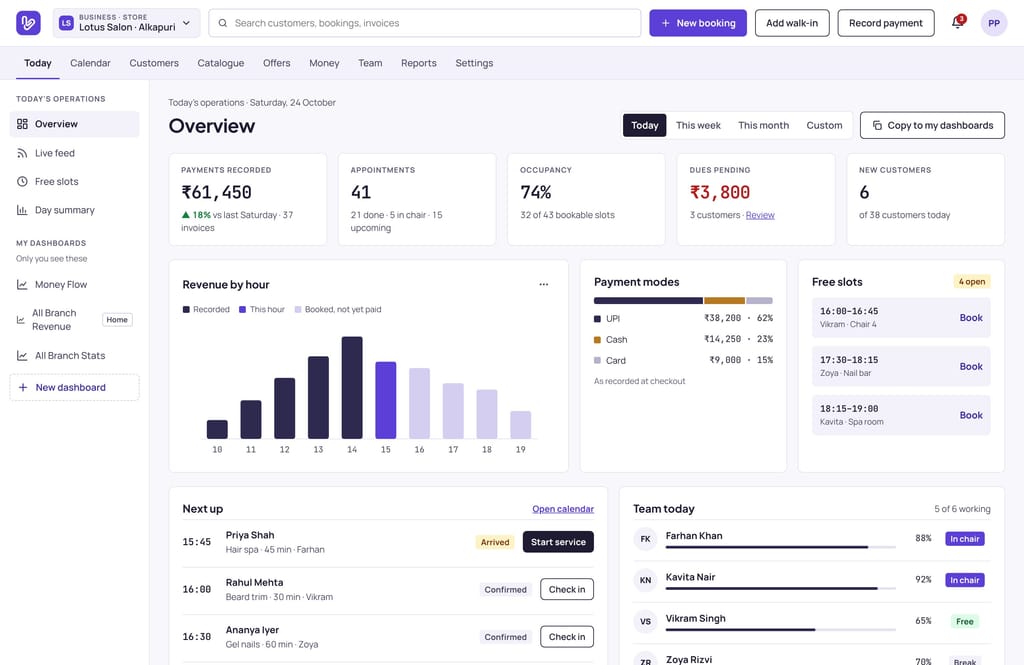Click the hour 14 revenue bar
Screen dimensions: 1024x665
352,387
